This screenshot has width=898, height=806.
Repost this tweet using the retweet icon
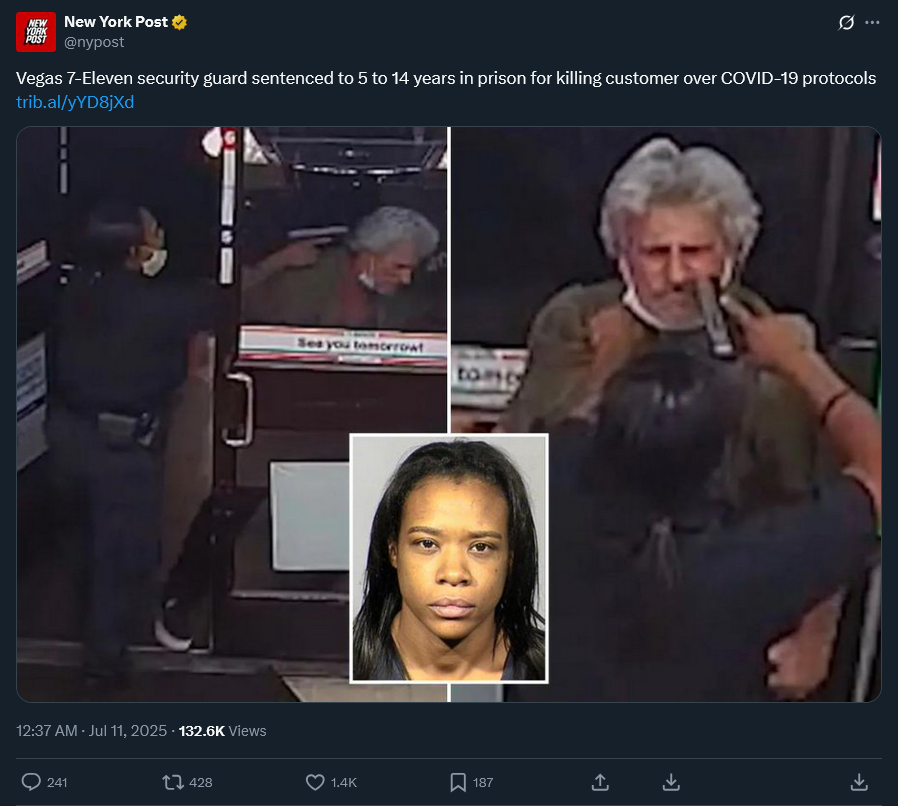[173, 782]
